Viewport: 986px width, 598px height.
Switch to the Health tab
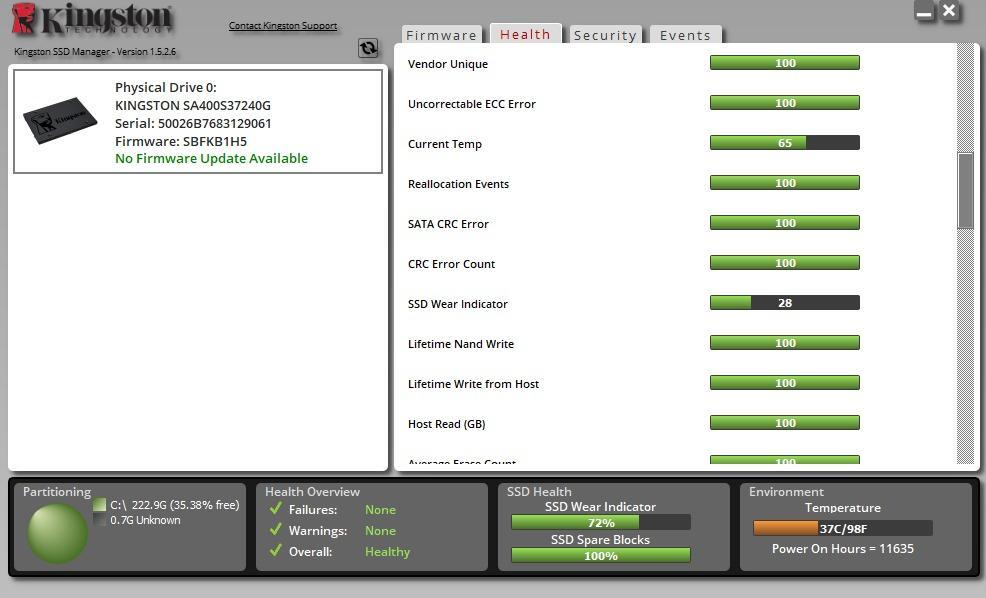click(x=525, y=34)
